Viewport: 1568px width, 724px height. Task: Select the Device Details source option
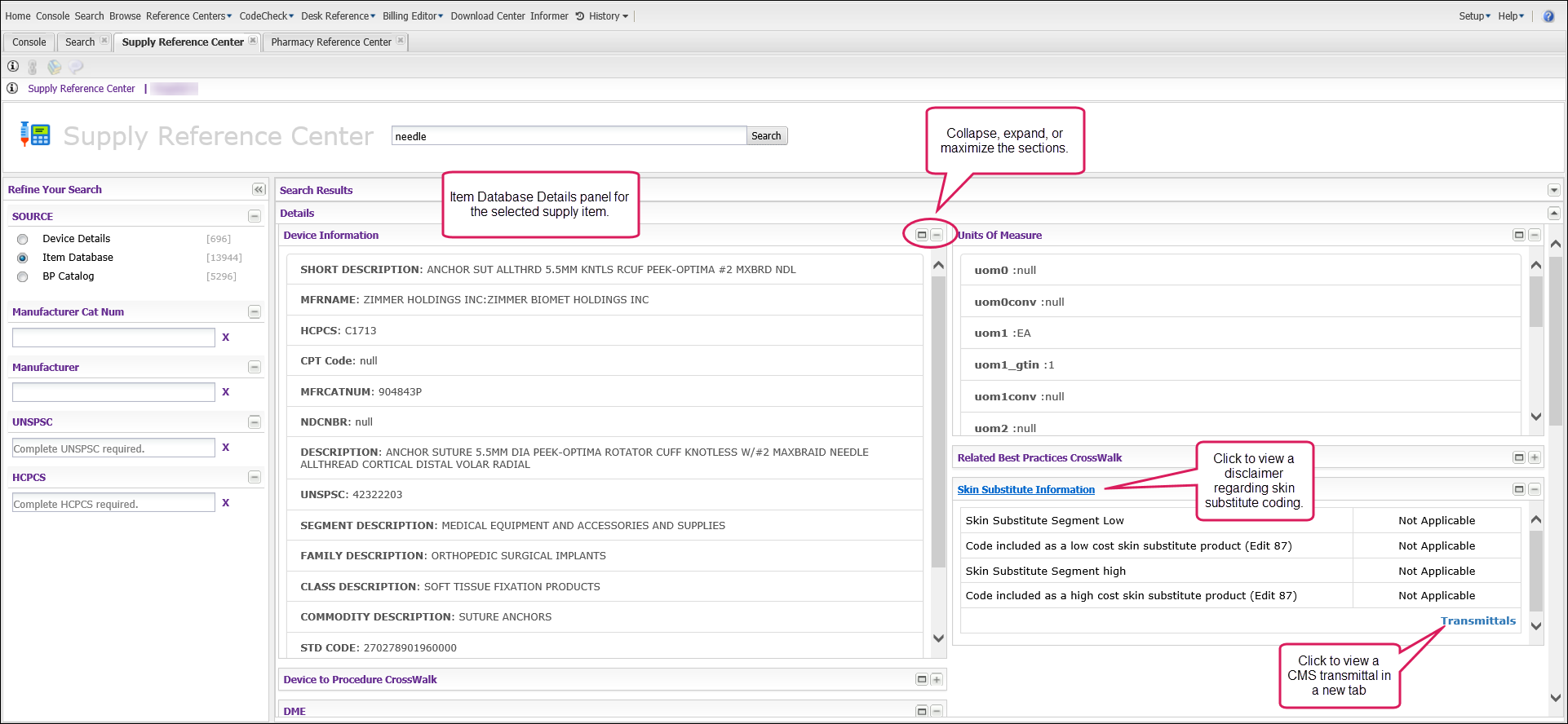[23, 239]
